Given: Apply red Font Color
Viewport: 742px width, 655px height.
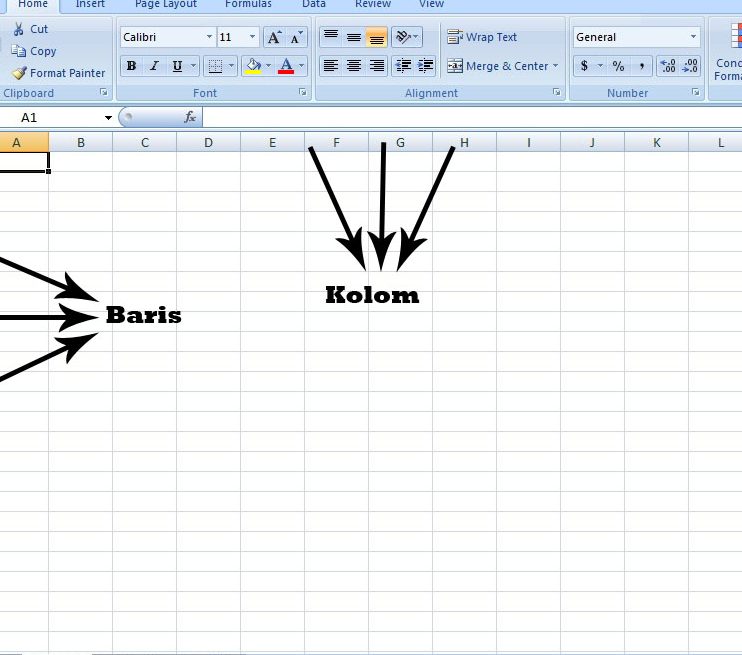Looking at the screenshot, I should [286, 66].
